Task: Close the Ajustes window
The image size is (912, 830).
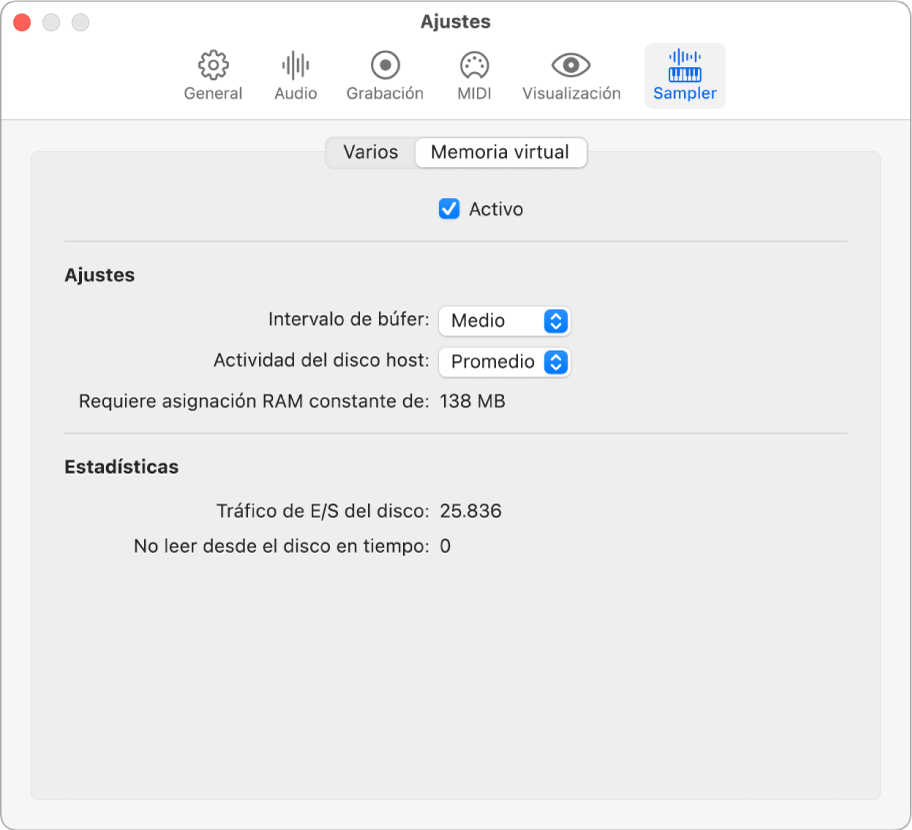Action: point(21,21)
